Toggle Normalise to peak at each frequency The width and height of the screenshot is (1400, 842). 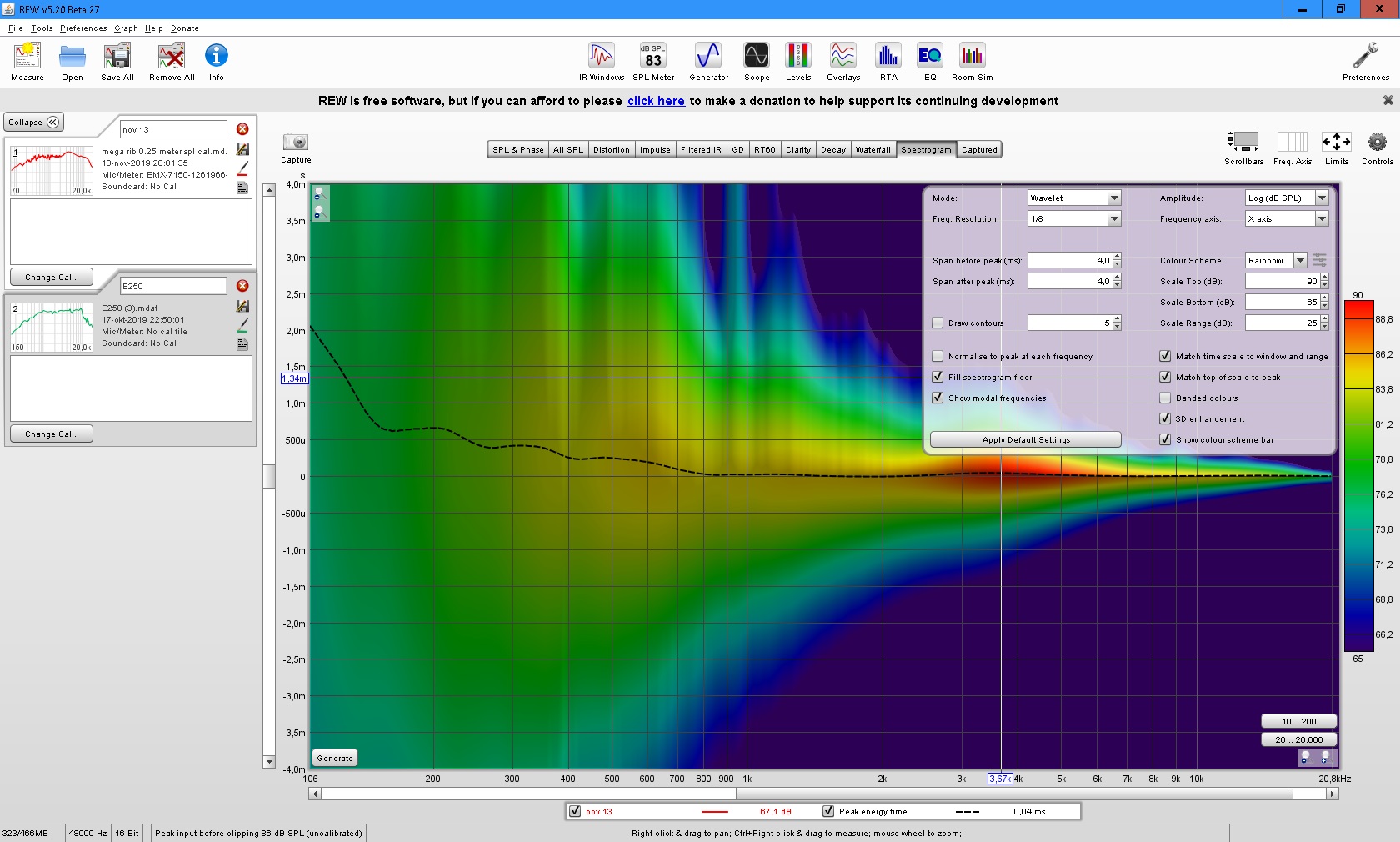tap(937, 356)
